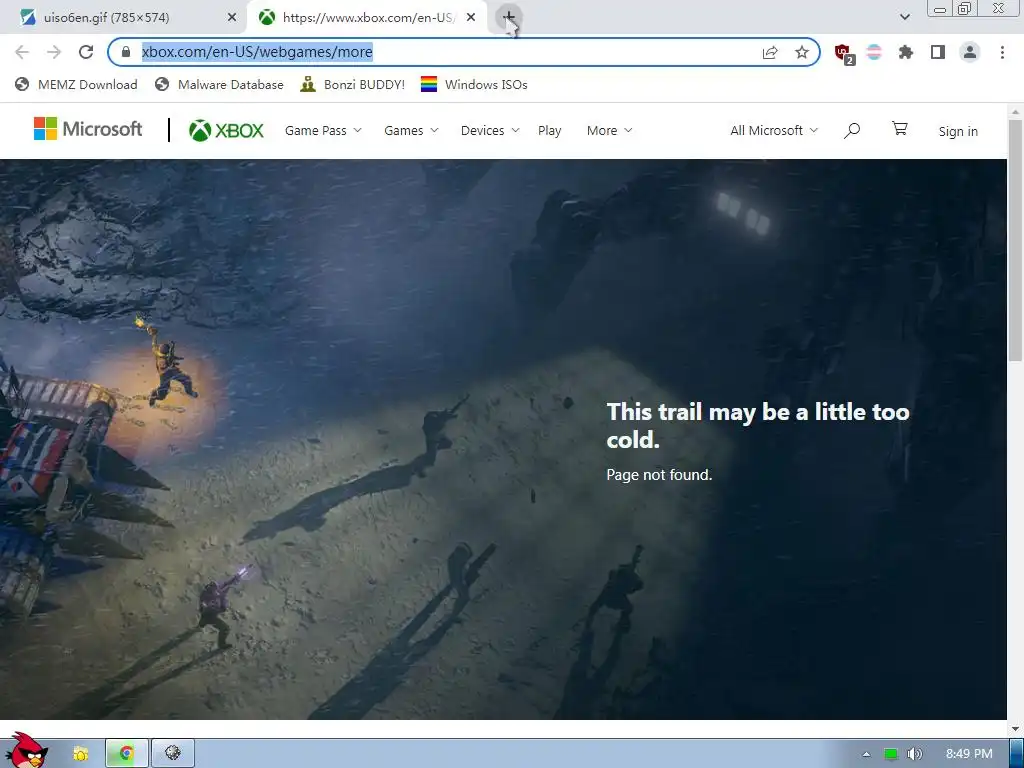
Task: Close the uiso6en.gif tab
Action: (232, 18)
